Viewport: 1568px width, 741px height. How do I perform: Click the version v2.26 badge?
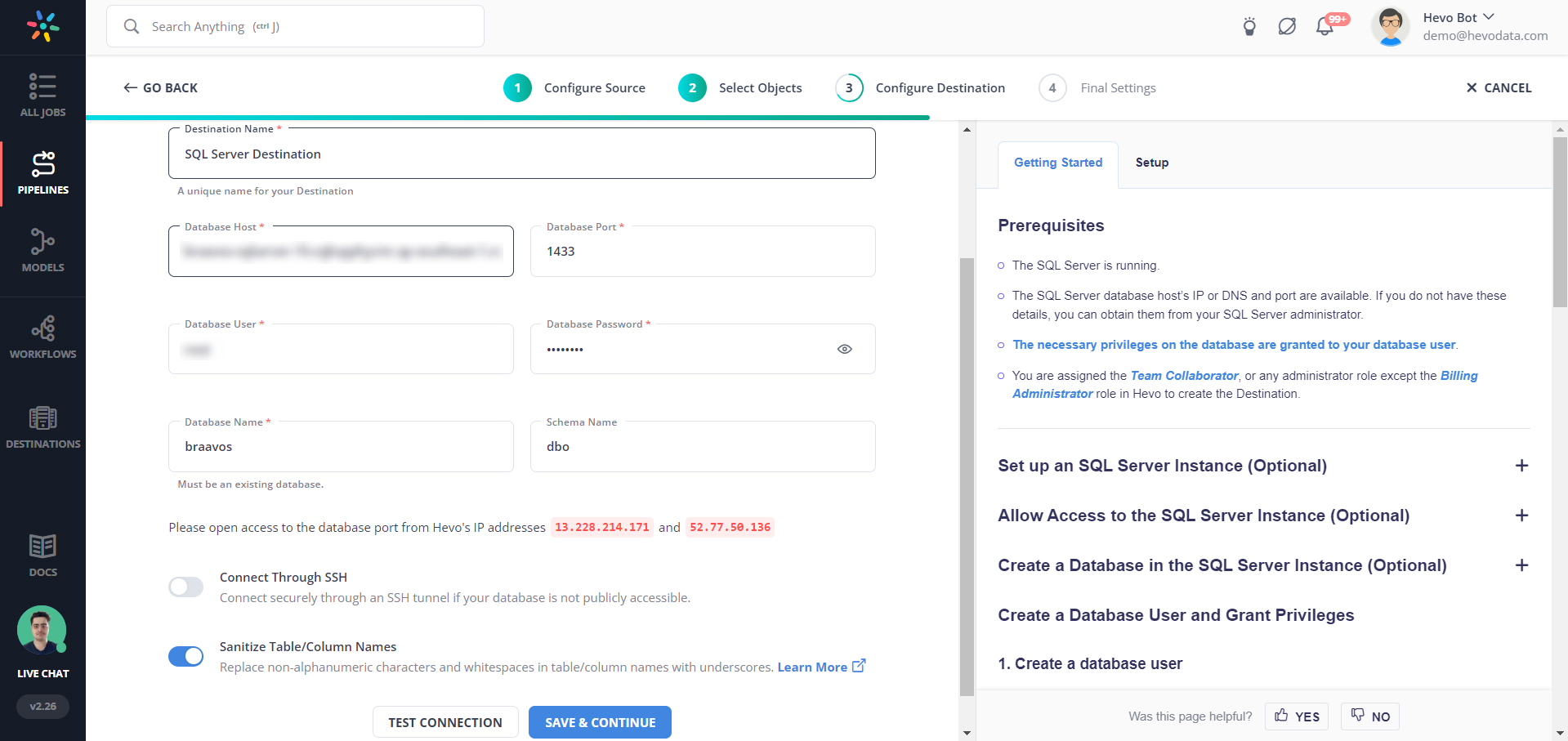tap(42, 706)
